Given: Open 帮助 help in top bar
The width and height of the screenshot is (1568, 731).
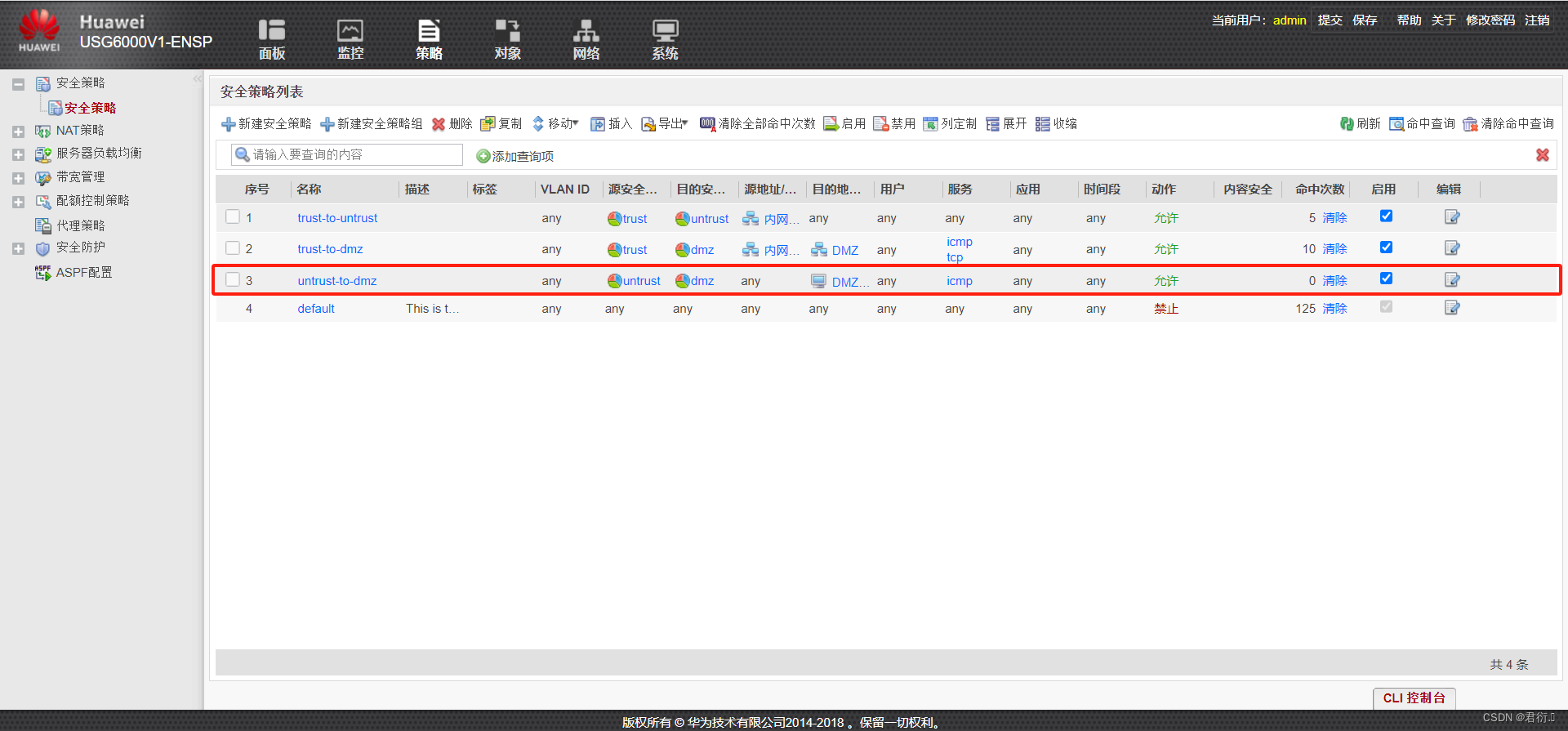Looking at the screenshot, I should 1409,20.
